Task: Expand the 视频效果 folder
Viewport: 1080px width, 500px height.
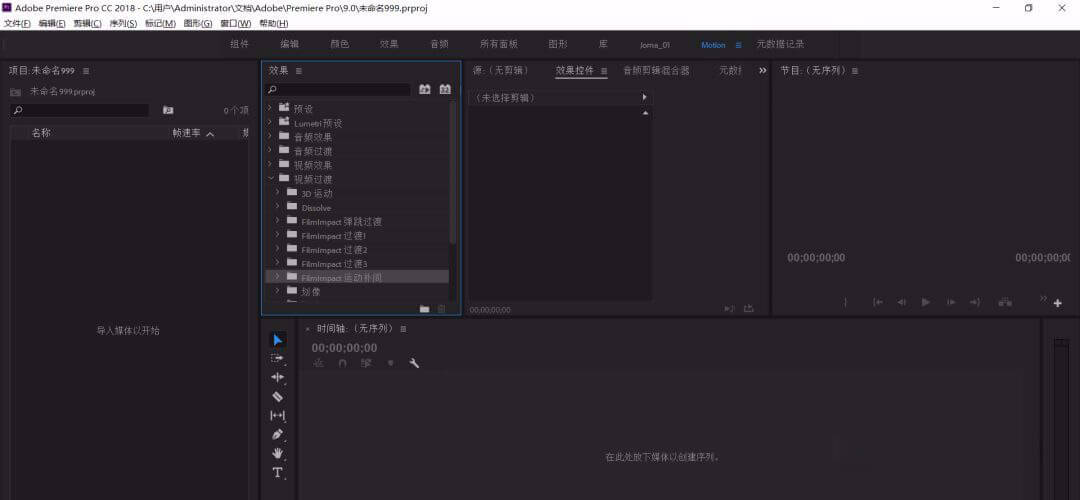Action: tap(270, 164)
